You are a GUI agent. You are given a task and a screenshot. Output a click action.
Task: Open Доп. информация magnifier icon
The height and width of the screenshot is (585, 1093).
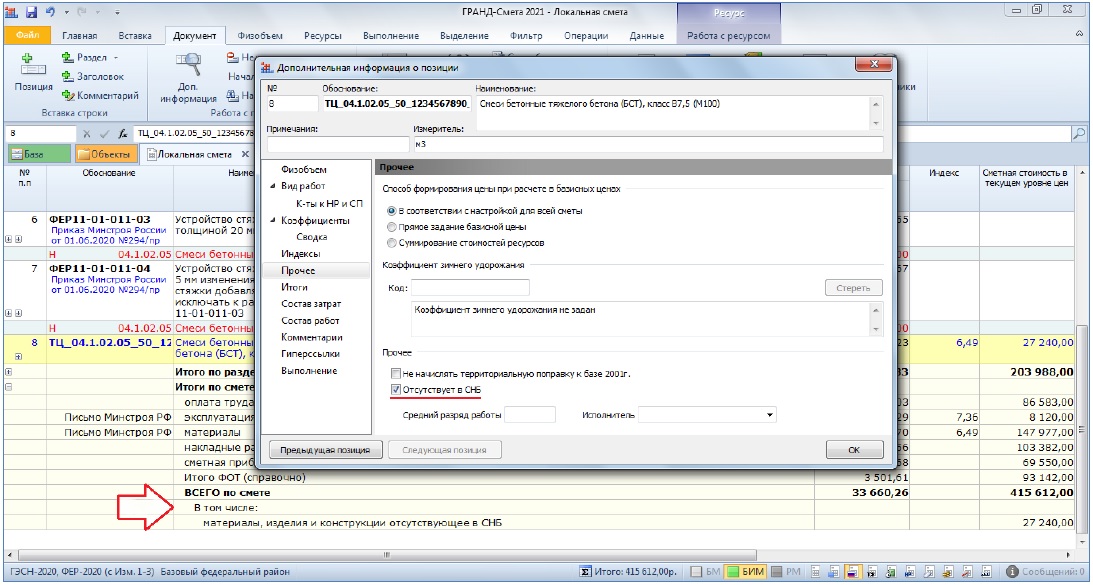pyautogui.click(x=188, y=64)
